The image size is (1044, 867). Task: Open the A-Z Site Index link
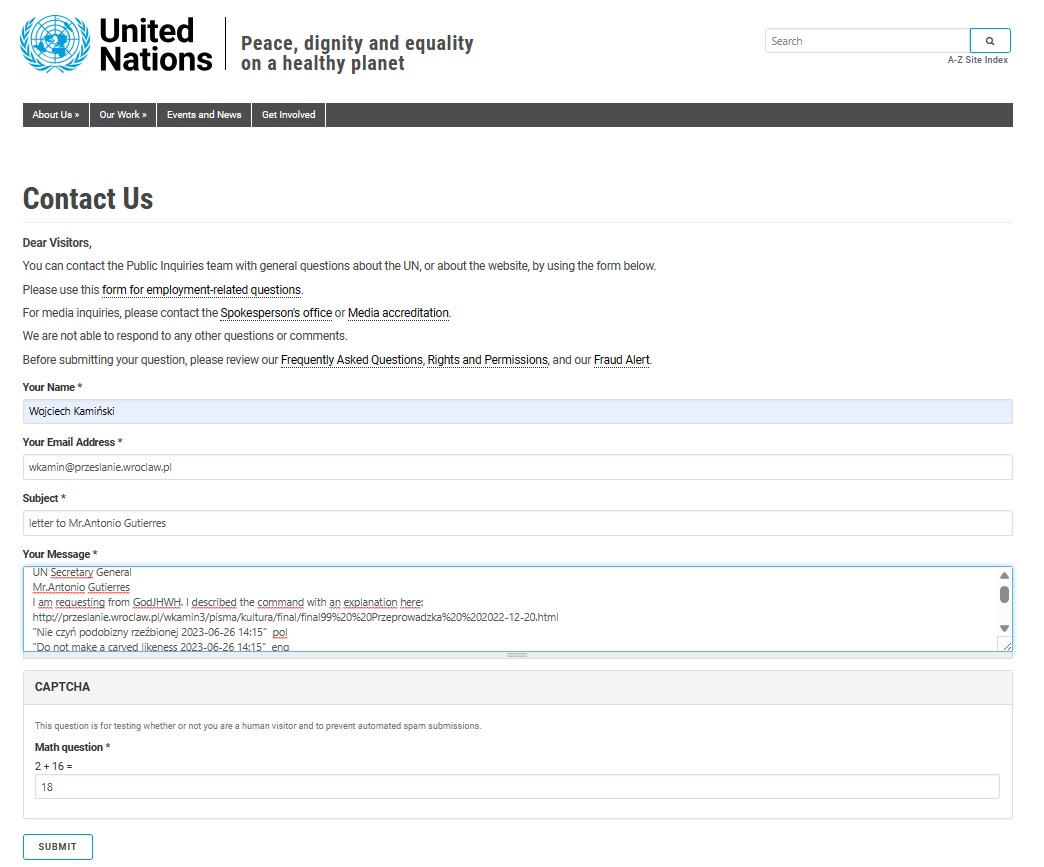point(977,60)
